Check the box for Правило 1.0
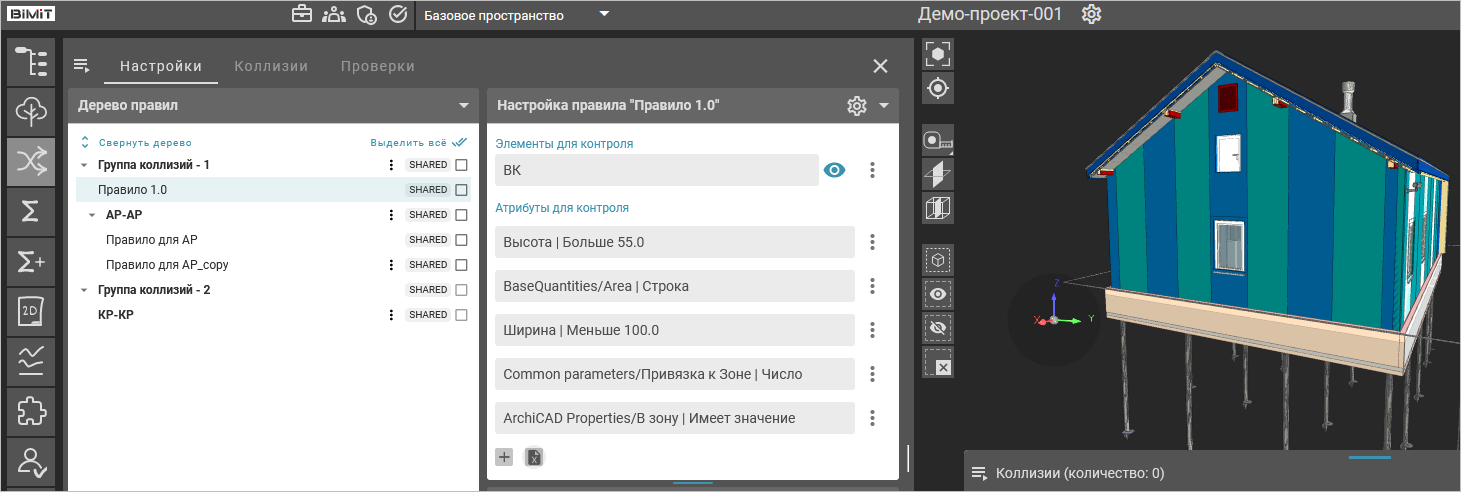This screenshot has height=492, width=1461. pyautogui.click(x=461, y=190)
